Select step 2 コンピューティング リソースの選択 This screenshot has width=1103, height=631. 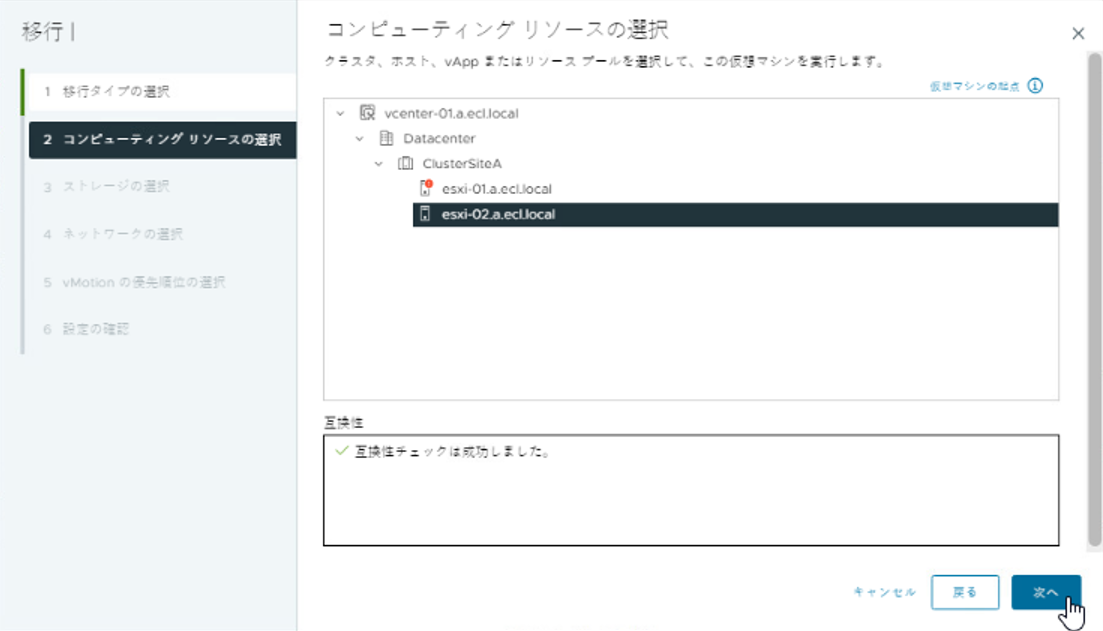pyautogui.click(x=162, y=140)
